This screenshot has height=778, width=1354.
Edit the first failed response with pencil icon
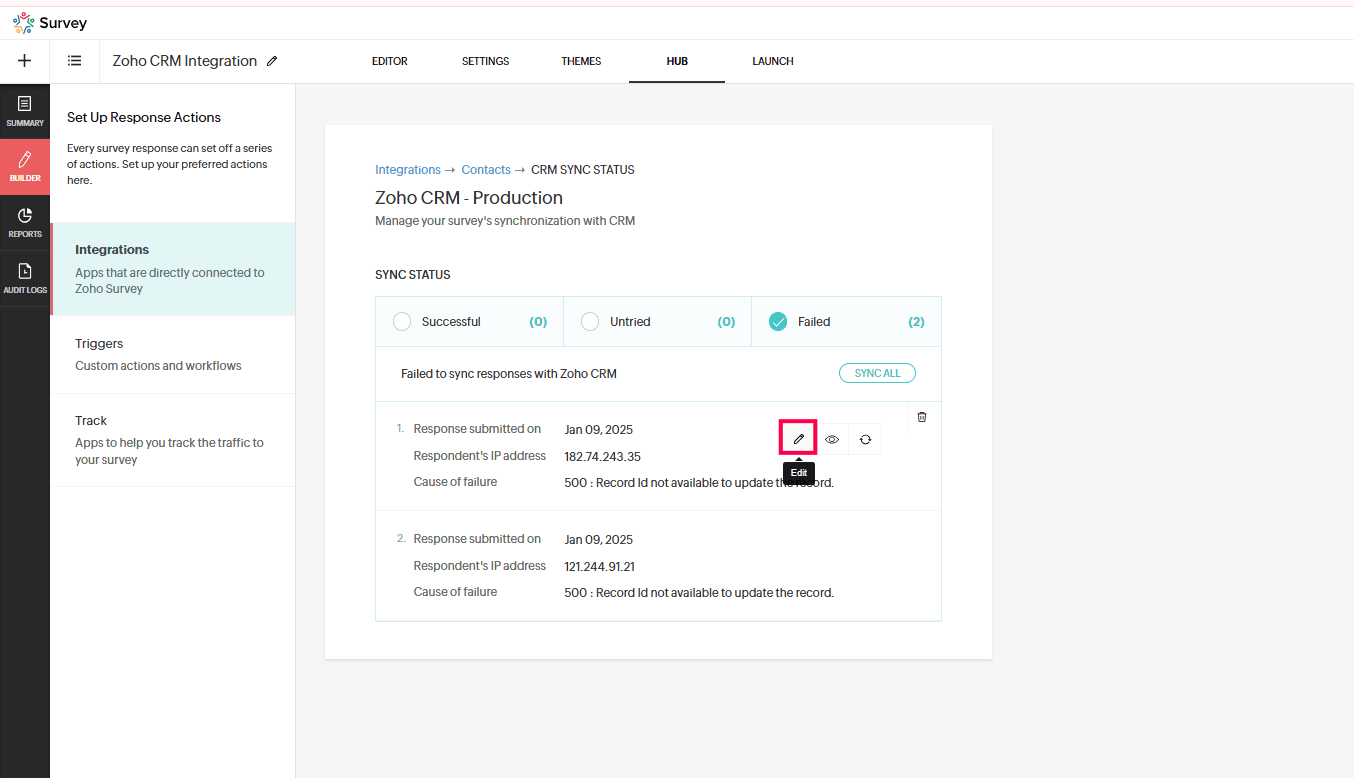[798, 438]
